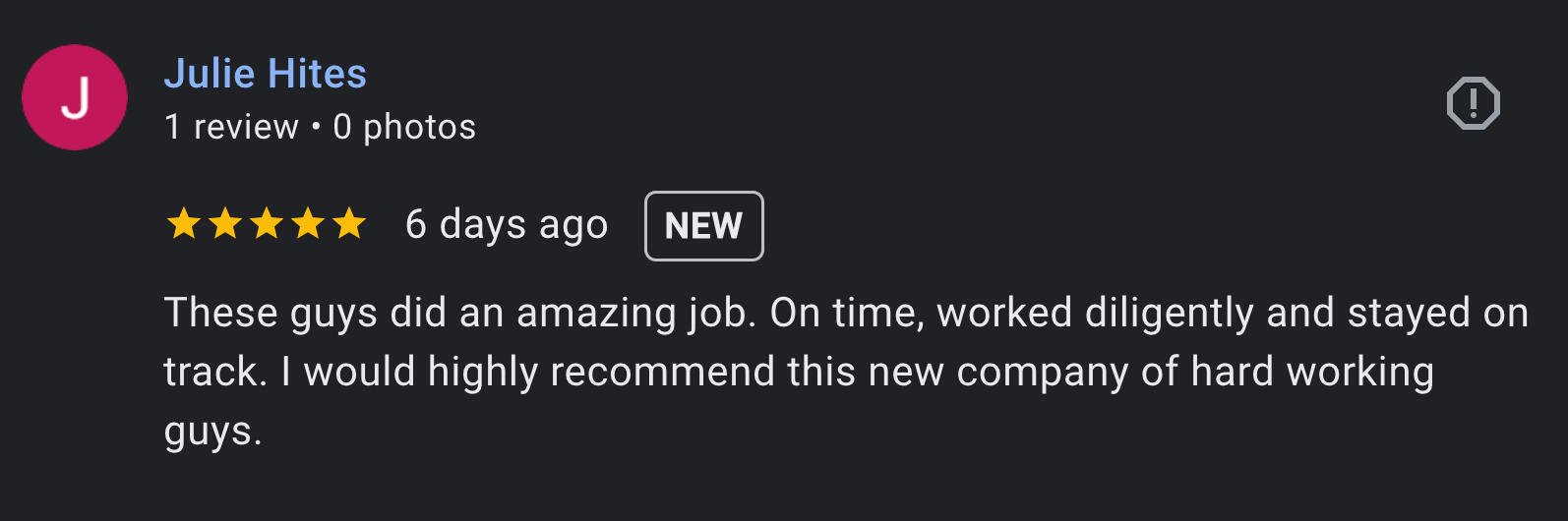This screenshot has width=1568, height=521.
Task: Click the dot separator between review and photos
Action: tap(316, 127)
